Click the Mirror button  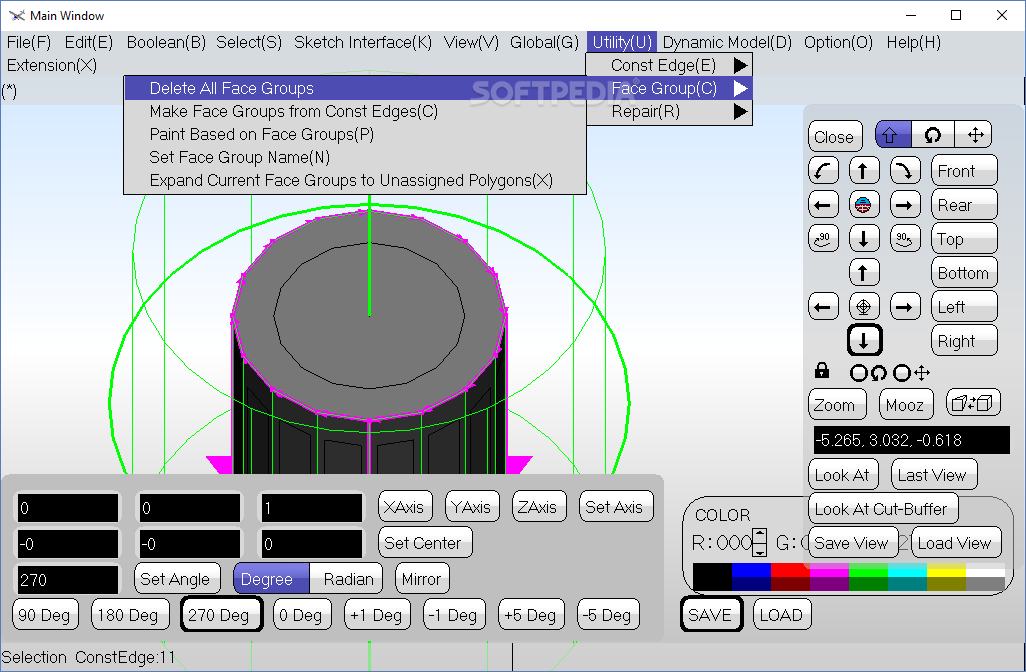pos(422,578)
